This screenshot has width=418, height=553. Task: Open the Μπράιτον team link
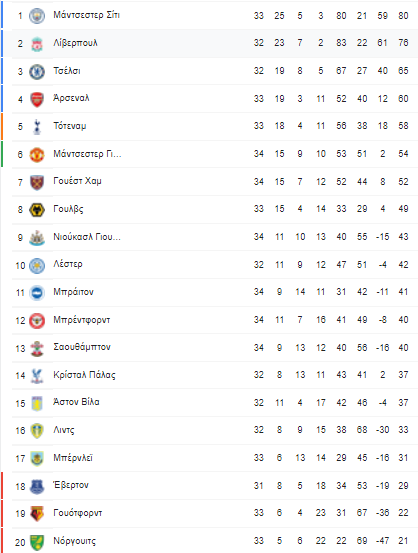coord(73,292)
